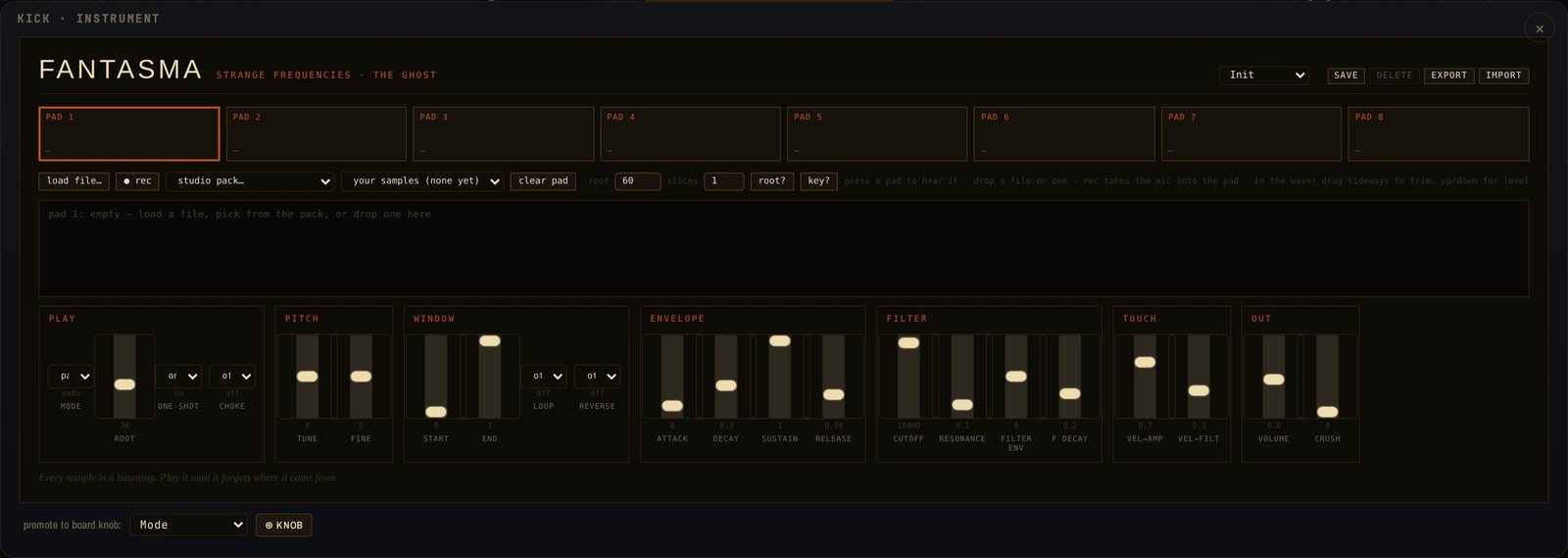Click the ATTACK envelope slider
1568x558 pixels.
[x=672, y=377]
